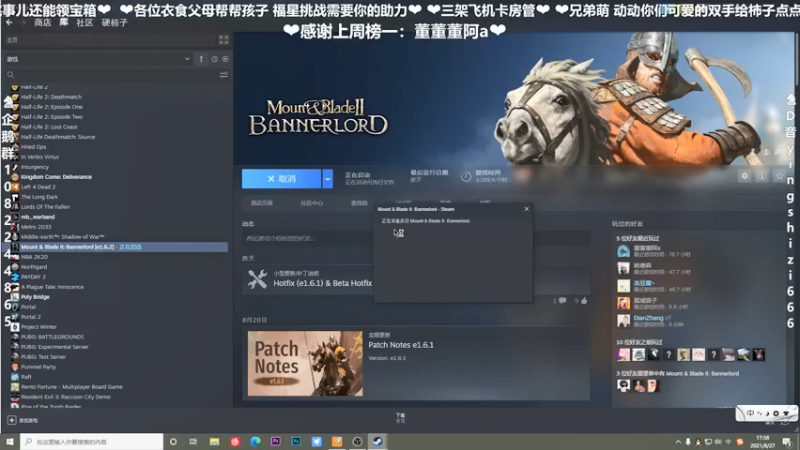Go back with the arrow in Steam navigation
Image resolution: width=800 pixels, height=450 pixels.
(x=9, y=22)
